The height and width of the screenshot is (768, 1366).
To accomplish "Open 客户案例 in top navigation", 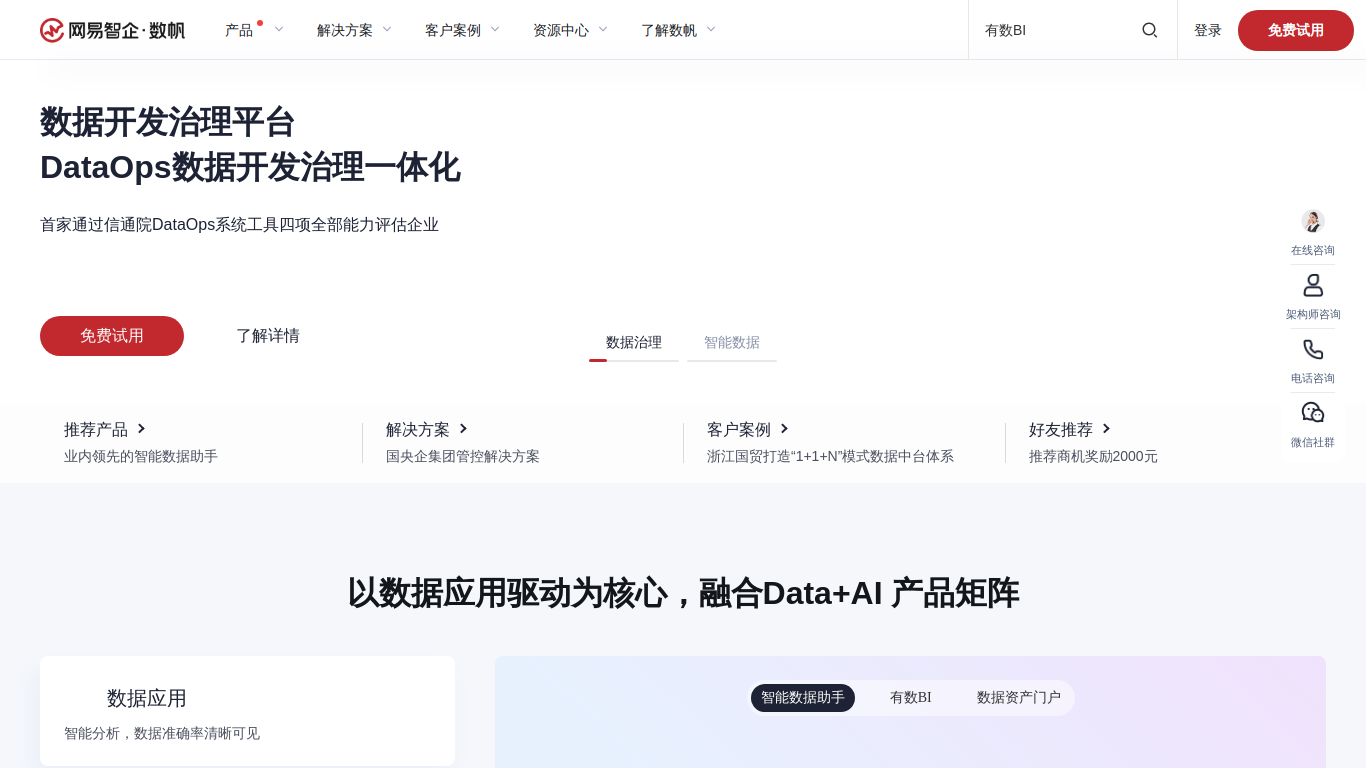I will [453, 30].
